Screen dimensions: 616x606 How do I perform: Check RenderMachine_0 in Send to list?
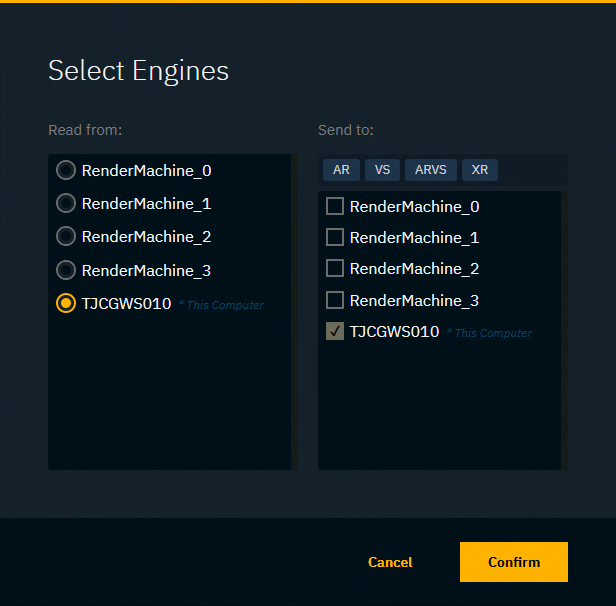(335, 207)
